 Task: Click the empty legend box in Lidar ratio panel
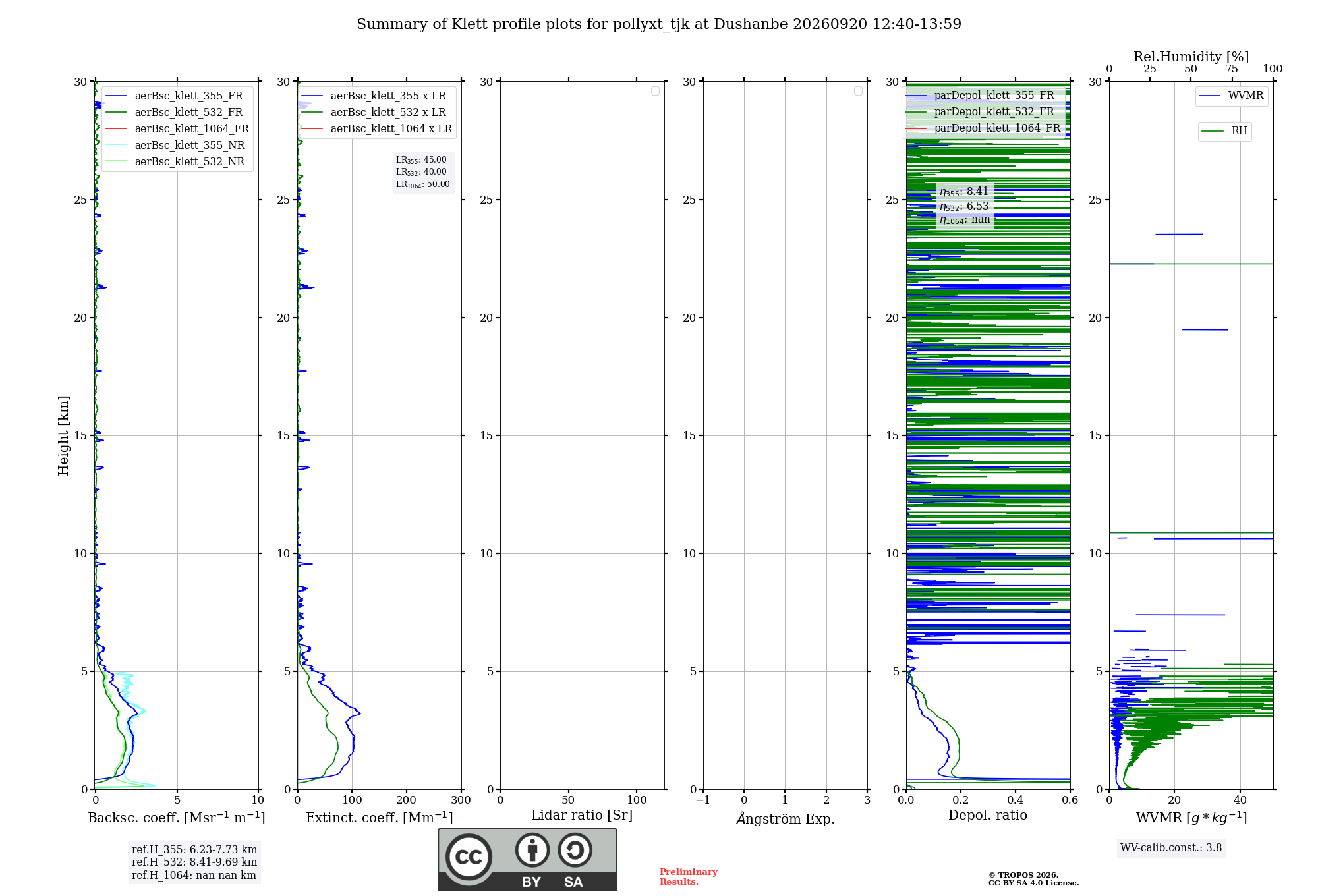[x=655, y=91]
